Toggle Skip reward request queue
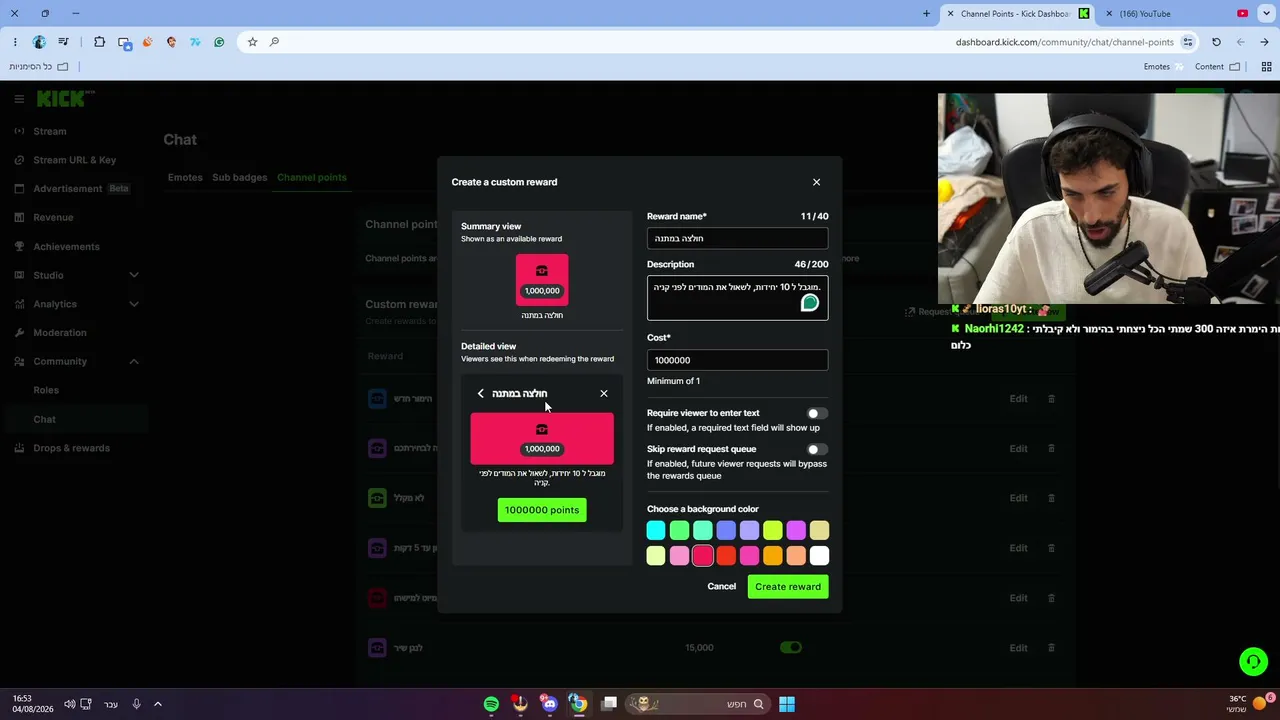The height and width of the screenshot is (720, 1280). click(x=818, y=449)
